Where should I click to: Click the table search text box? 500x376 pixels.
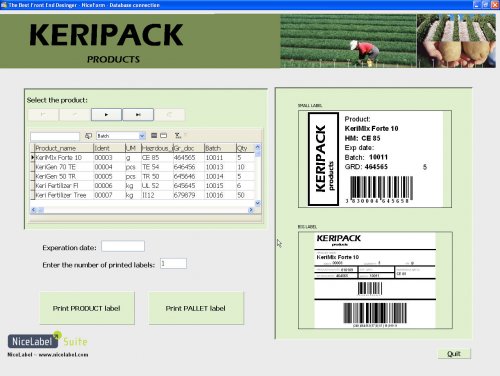click(x=55, y=136)
